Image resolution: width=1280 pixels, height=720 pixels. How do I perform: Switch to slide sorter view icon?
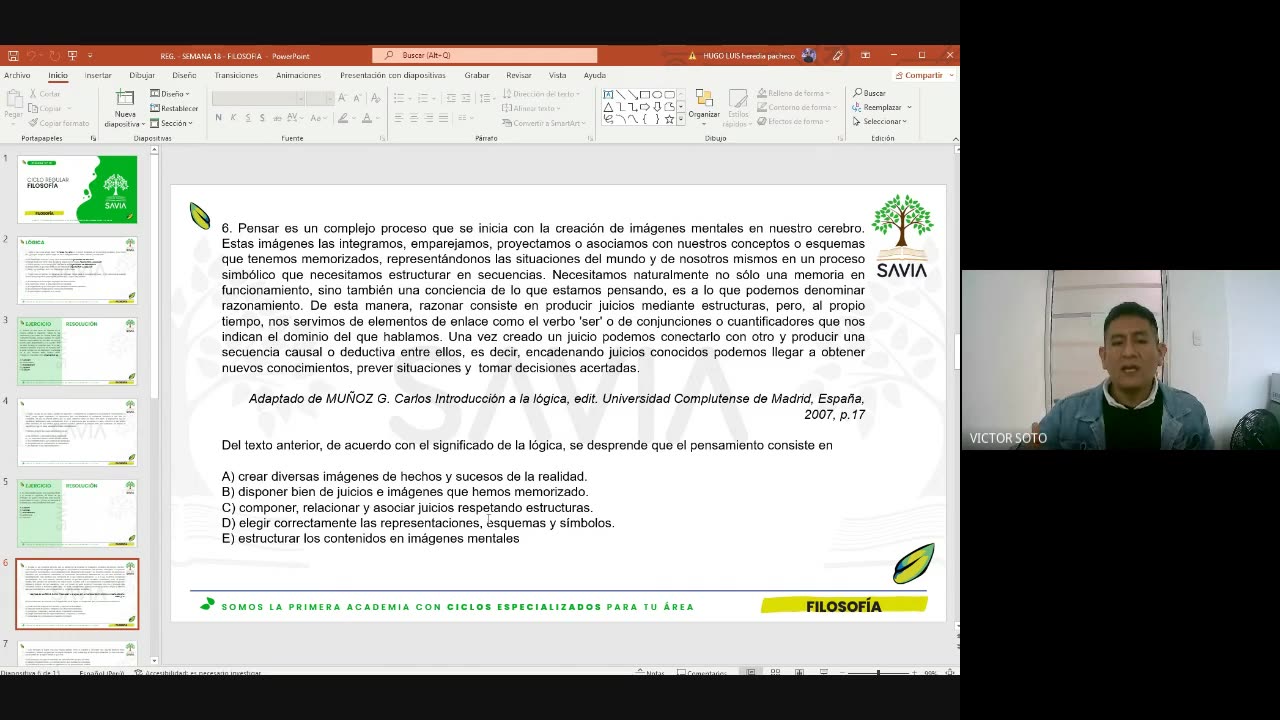775,673
